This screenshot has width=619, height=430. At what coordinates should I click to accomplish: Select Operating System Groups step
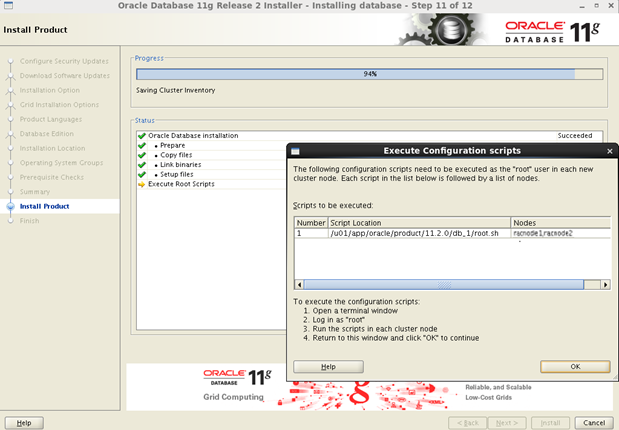click(61, 163)
